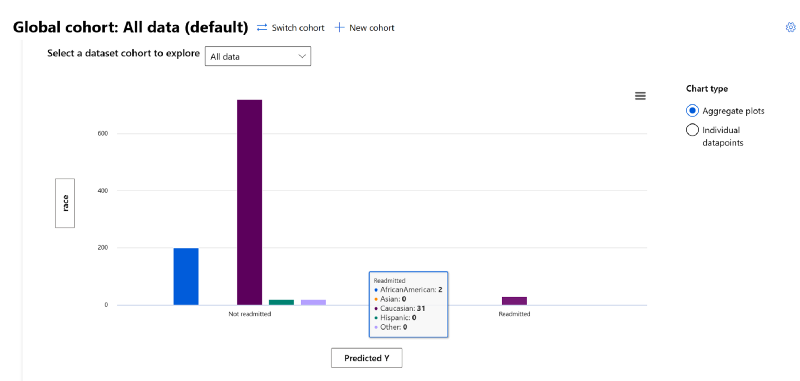Click the Switch cohort arrows icon
Viewport: 800px width, 381px height.
[x=262, y=28]
